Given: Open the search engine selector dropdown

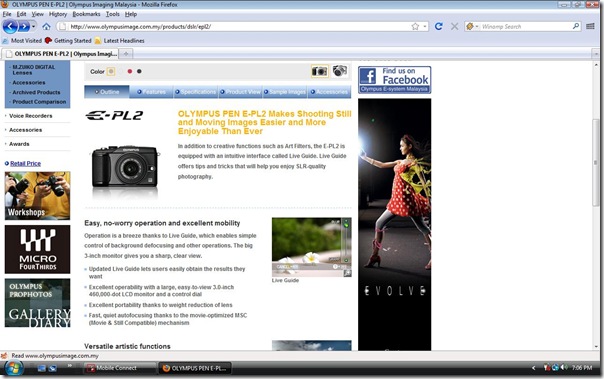Looking at the screenshot, I should (x=472, y=26).
